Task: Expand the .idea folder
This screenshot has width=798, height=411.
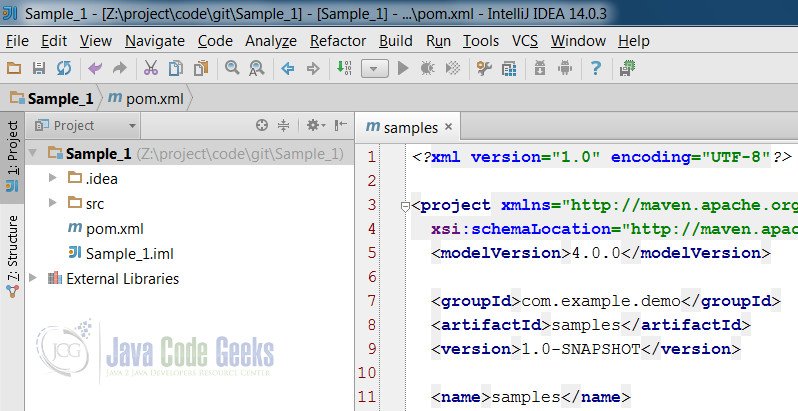Action: tap(52, 178)
